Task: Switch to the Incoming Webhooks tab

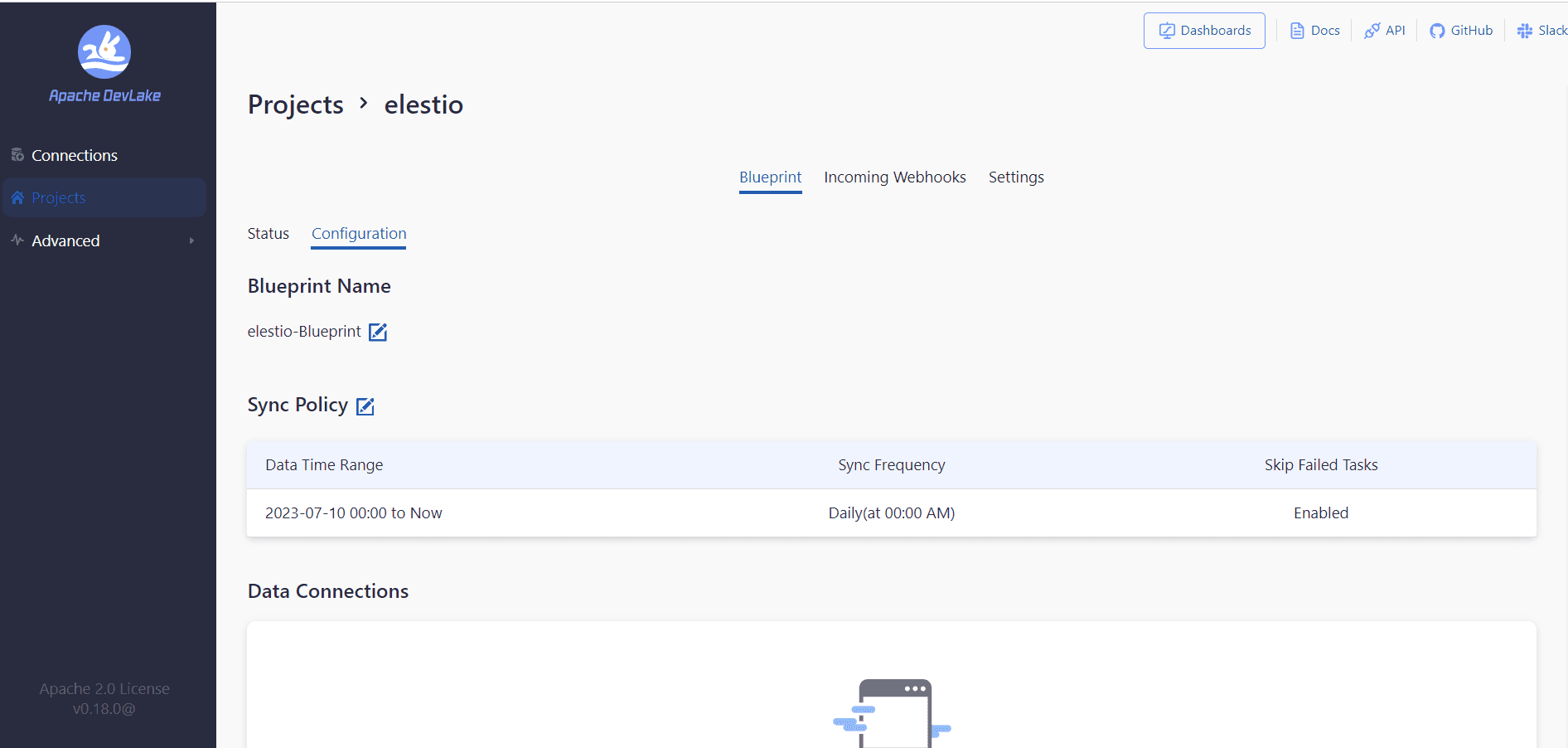Action: pyautogui.click(x=894, y=177)
